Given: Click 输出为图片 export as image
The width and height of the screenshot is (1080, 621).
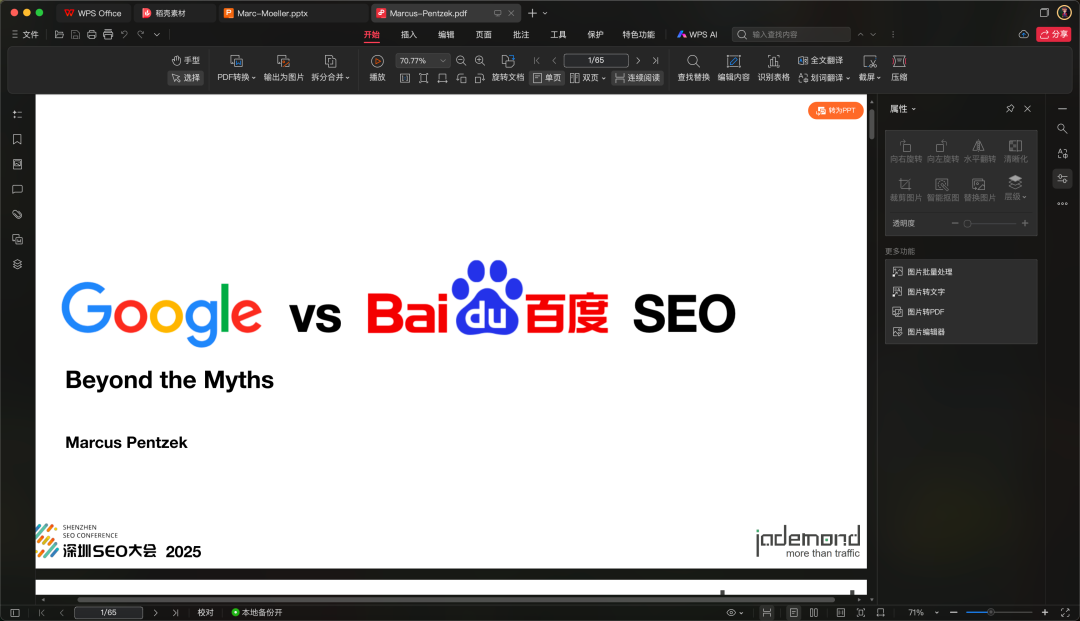Looking at the screenshot, I should point(283,69).
